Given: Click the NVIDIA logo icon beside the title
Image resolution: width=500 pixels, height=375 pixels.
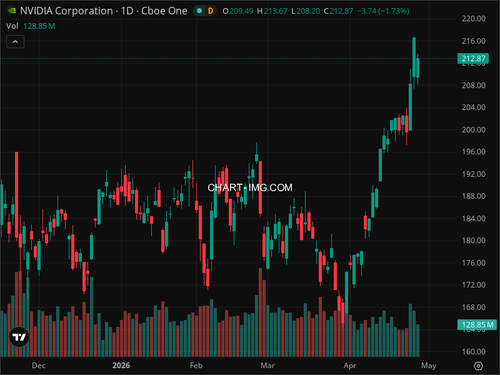Looking at the screenshot, I should (x=11, y=11).
